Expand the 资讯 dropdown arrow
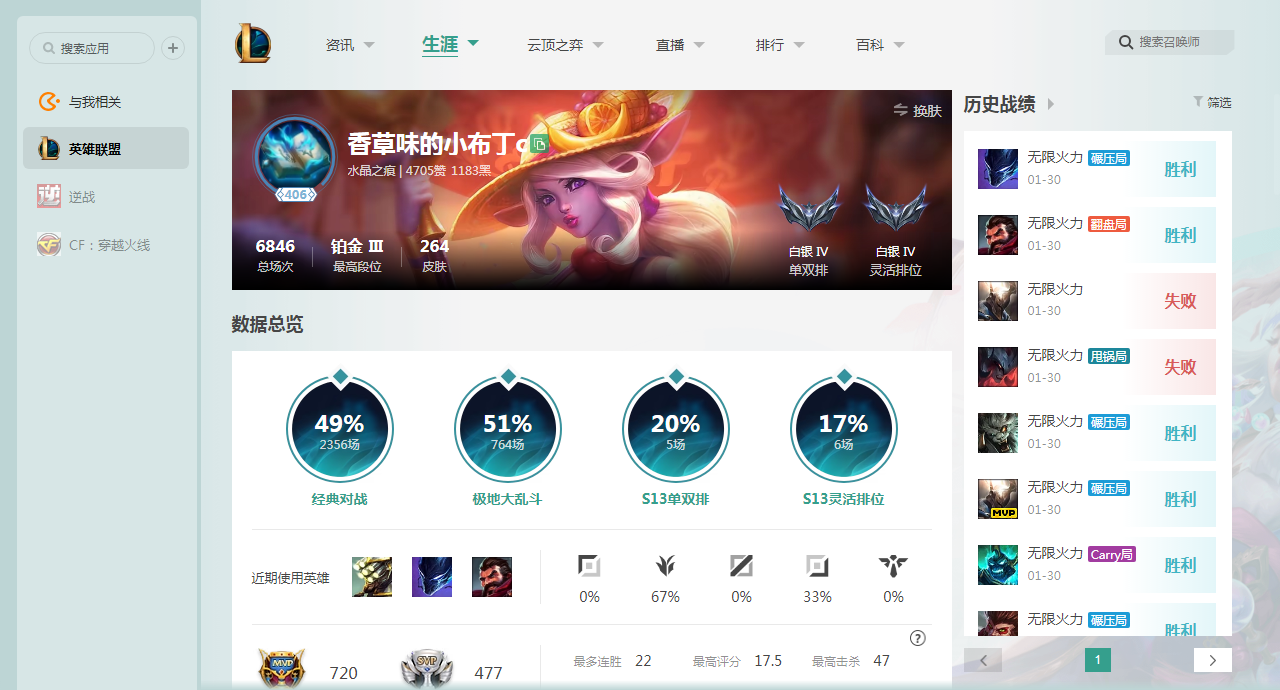This screenshot has height=690, width=1280. click(x=369, y=45)
